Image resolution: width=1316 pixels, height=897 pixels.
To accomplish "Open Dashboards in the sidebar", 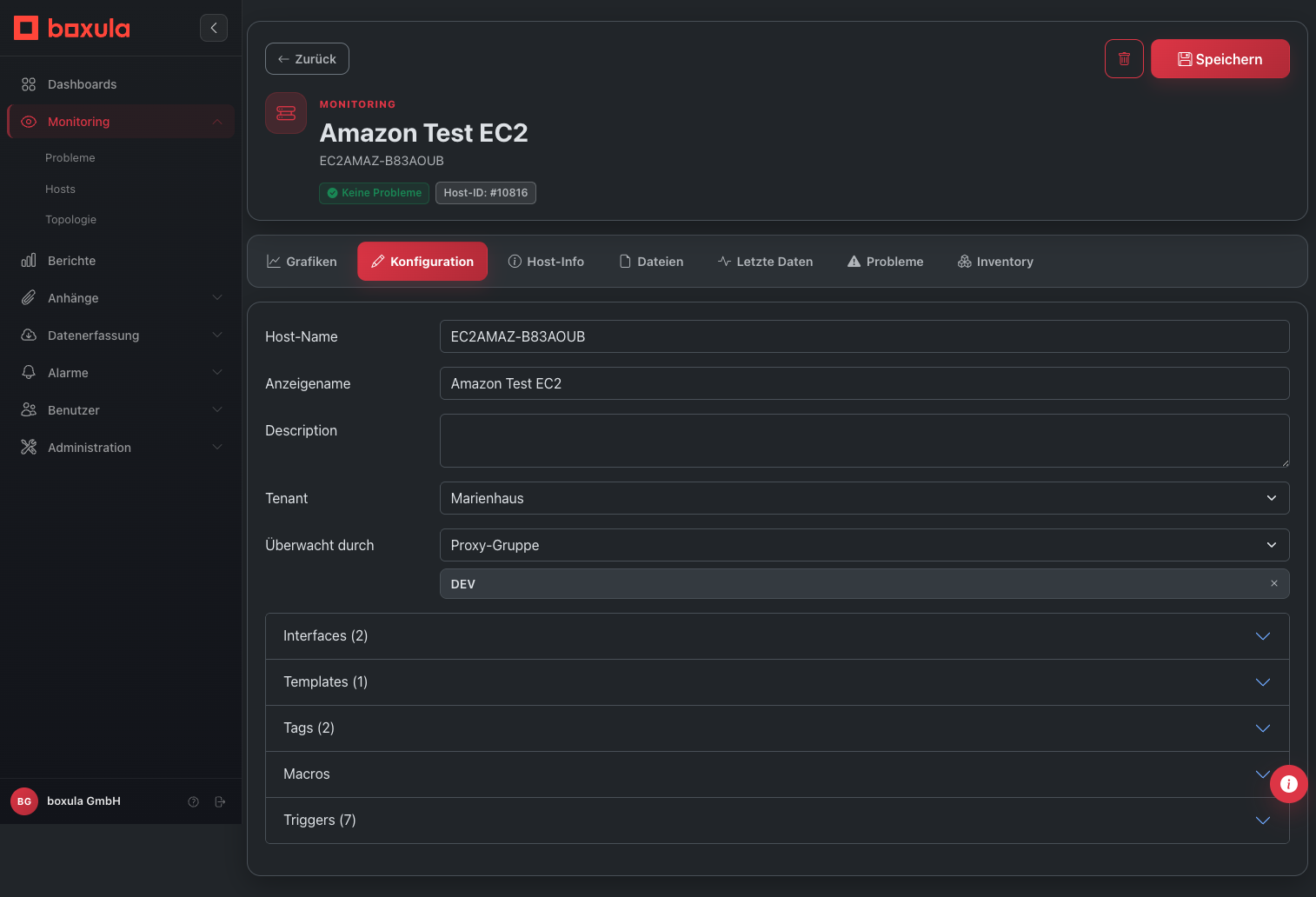I will pos(121,84).
